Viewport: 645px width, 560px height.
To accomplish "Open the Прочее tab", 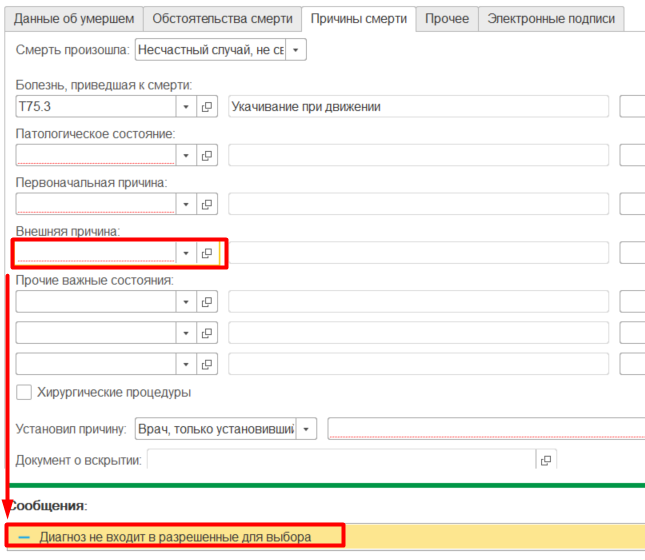I will point(446,19).
